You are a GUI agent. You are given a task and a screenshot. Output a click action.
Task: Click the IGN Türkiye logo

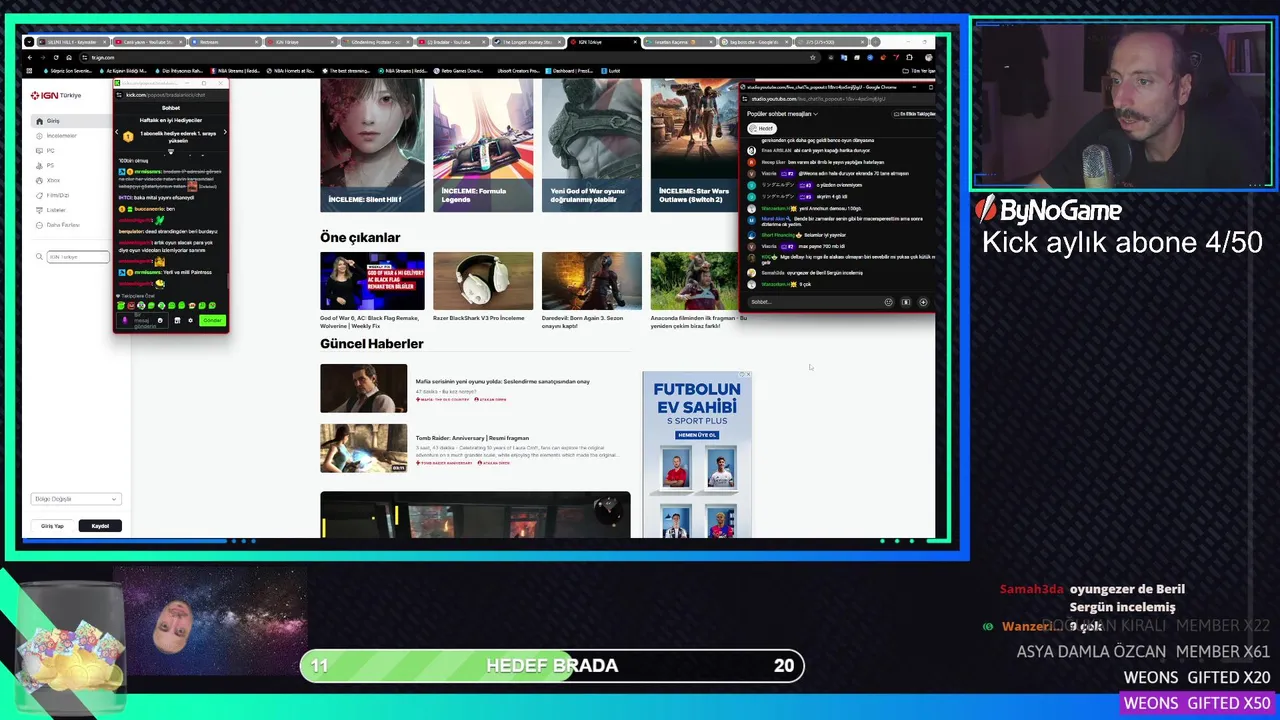coord(56,95)
